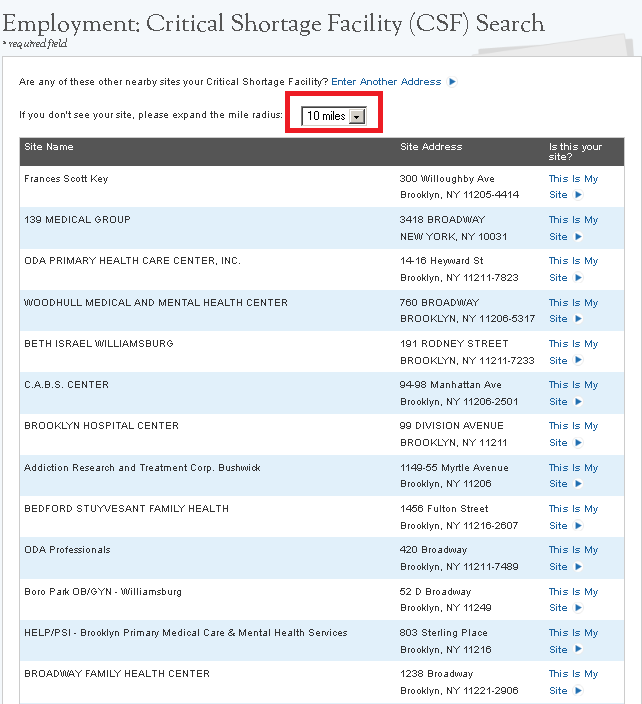Click arrow icon in BEDFORD STUYVESANT row

[578, 525]
